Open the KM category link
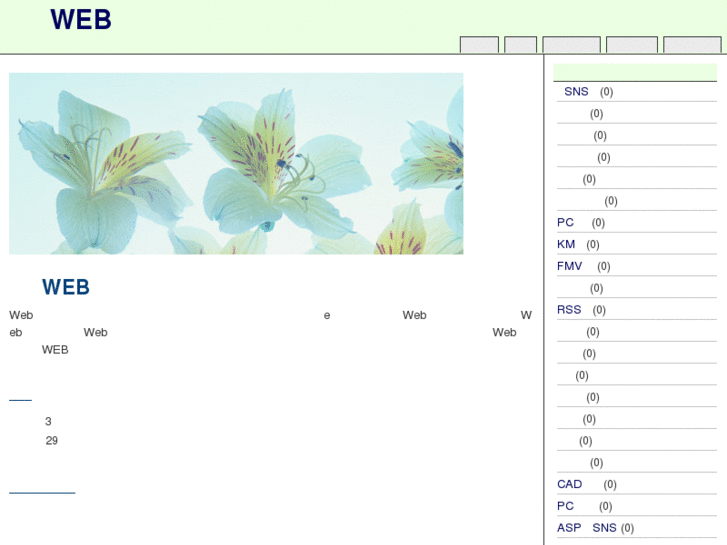Viewport: 727px width, 545px height. point(566,244)
